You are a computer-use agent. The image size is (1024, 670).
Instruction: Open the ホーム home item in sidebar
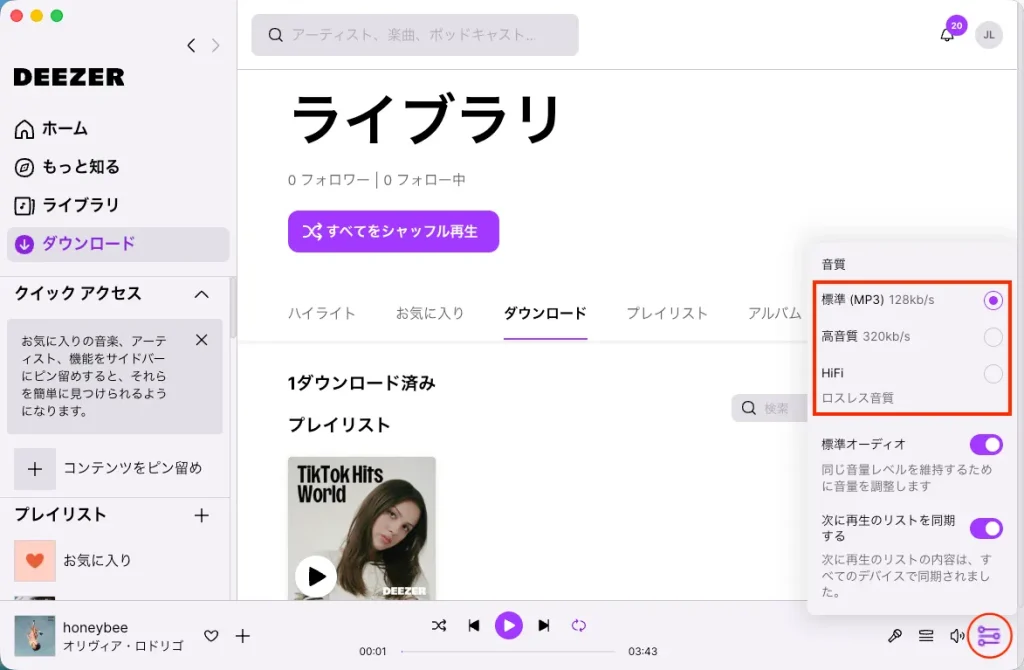click(x=51, y=129)
